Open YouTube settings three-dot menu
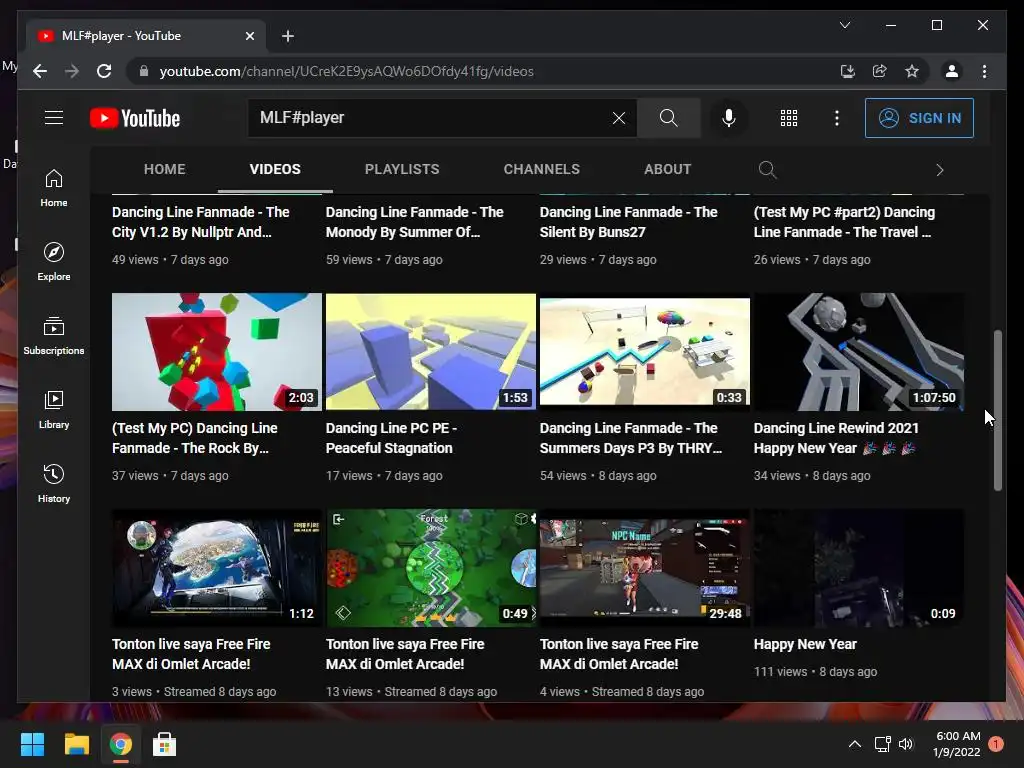The width and height of the screenshot is (1024, 768). [837, 118]
